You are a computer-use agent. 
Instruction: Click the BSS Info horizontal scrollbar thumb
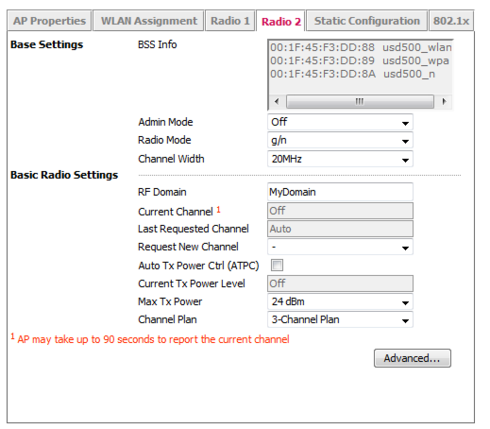click(360, 101)
